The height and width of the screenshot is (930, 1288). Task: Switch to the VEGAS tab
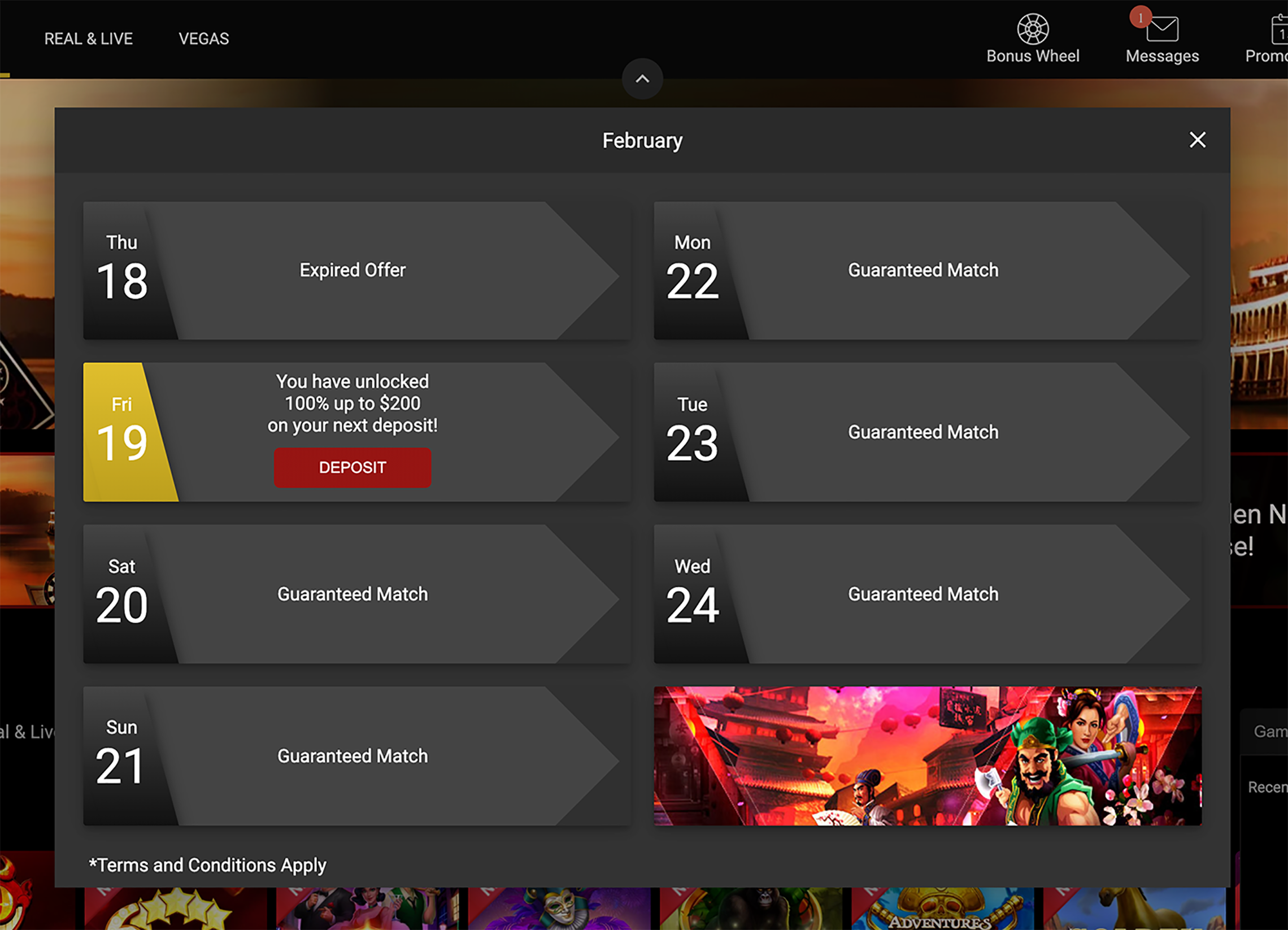(x=204, y=38)
